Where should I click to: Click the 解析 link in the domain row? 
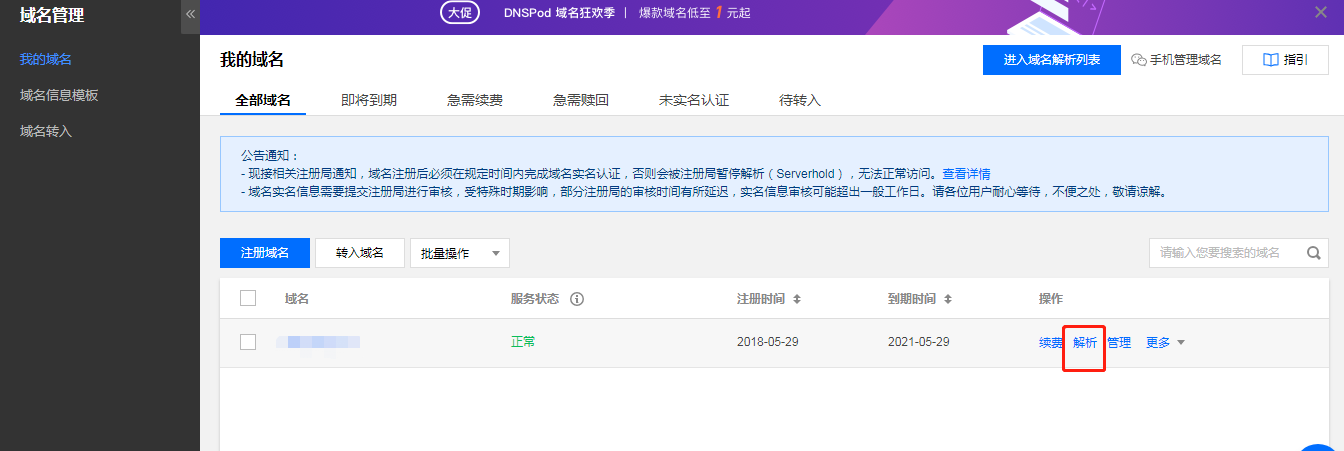click(x=1085, y=342)
